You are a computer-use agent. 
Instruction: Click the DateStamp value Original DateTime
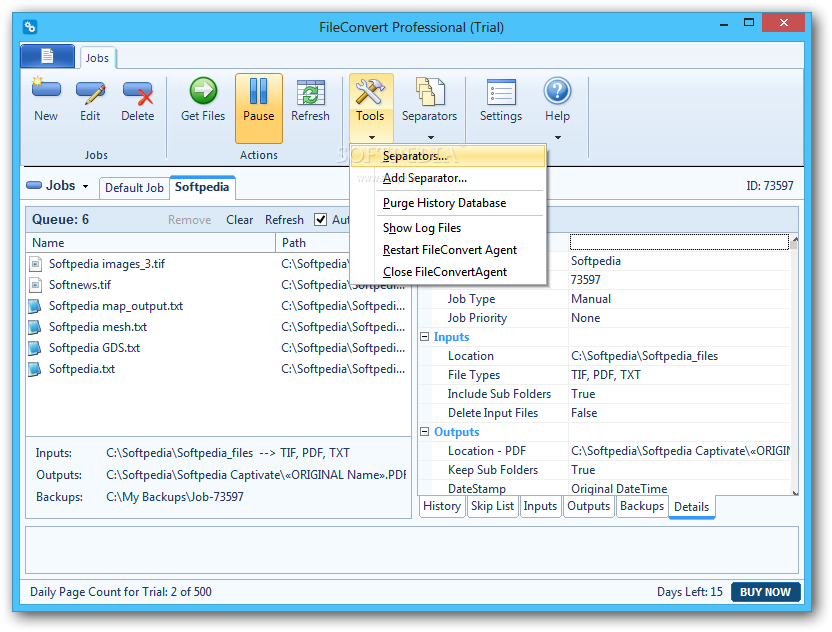[x=619, y=489]
